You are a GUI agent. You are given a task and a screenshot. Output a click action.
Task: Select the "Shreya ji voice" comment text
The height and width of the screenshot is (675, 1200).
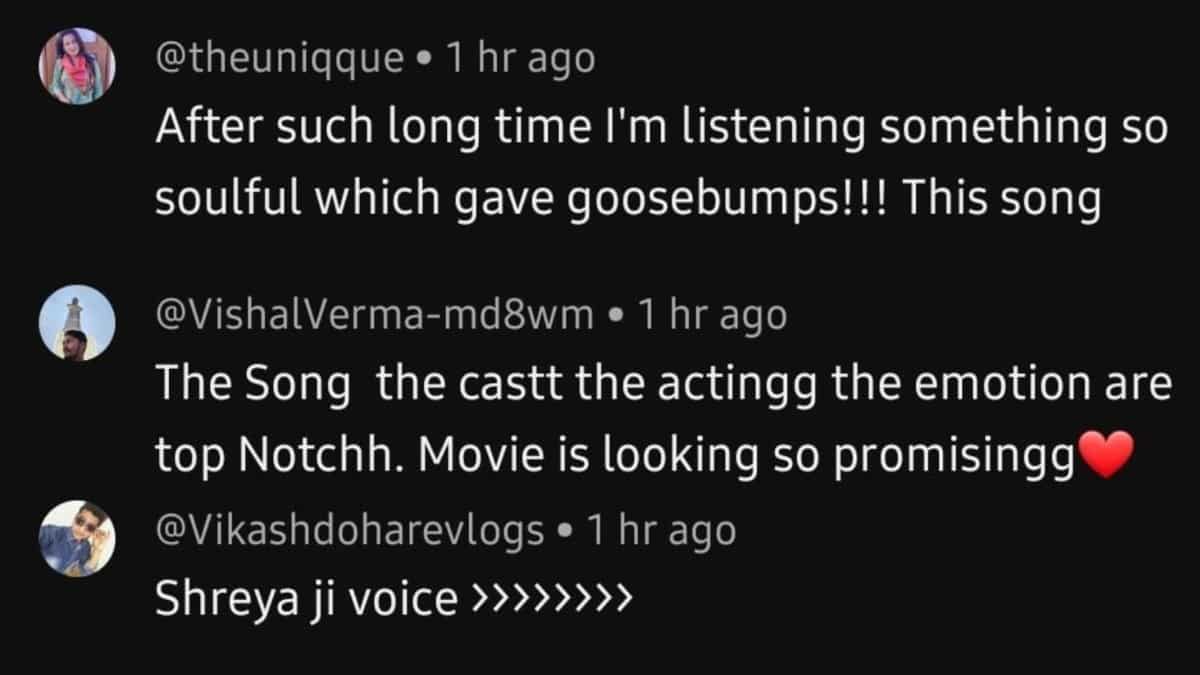pos(306,600)
